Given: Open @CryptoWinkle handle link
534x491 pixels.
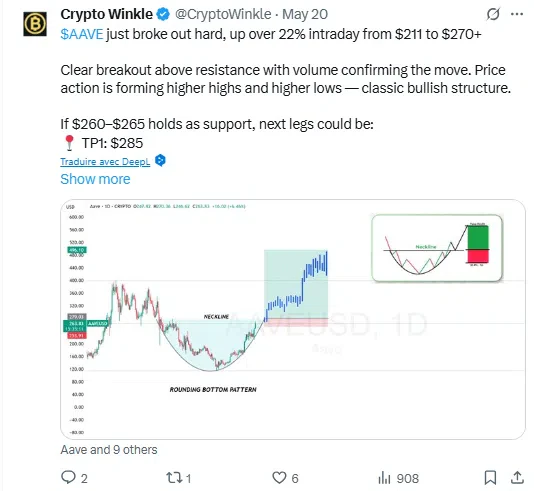Looking at the screenshot, I should pyautogui.click(x=223, y=14).
